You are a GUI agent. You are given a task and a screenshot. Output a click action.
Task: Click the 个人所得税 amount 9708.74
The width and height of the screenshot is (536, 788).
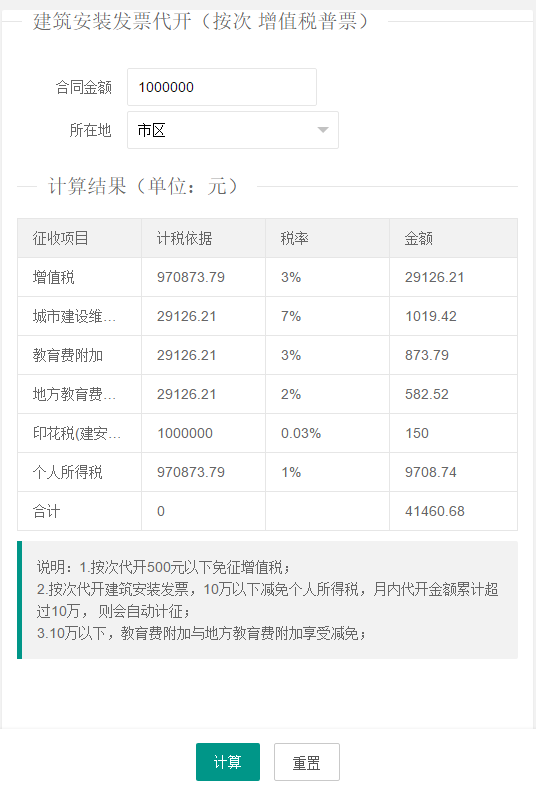click(431, 472)
